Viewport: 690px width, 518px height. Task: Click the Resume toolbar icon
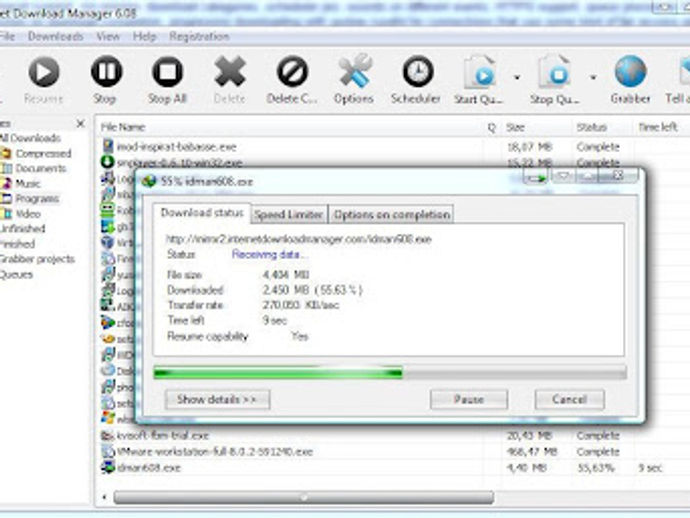pyautogui.click(x=44, y=72)
